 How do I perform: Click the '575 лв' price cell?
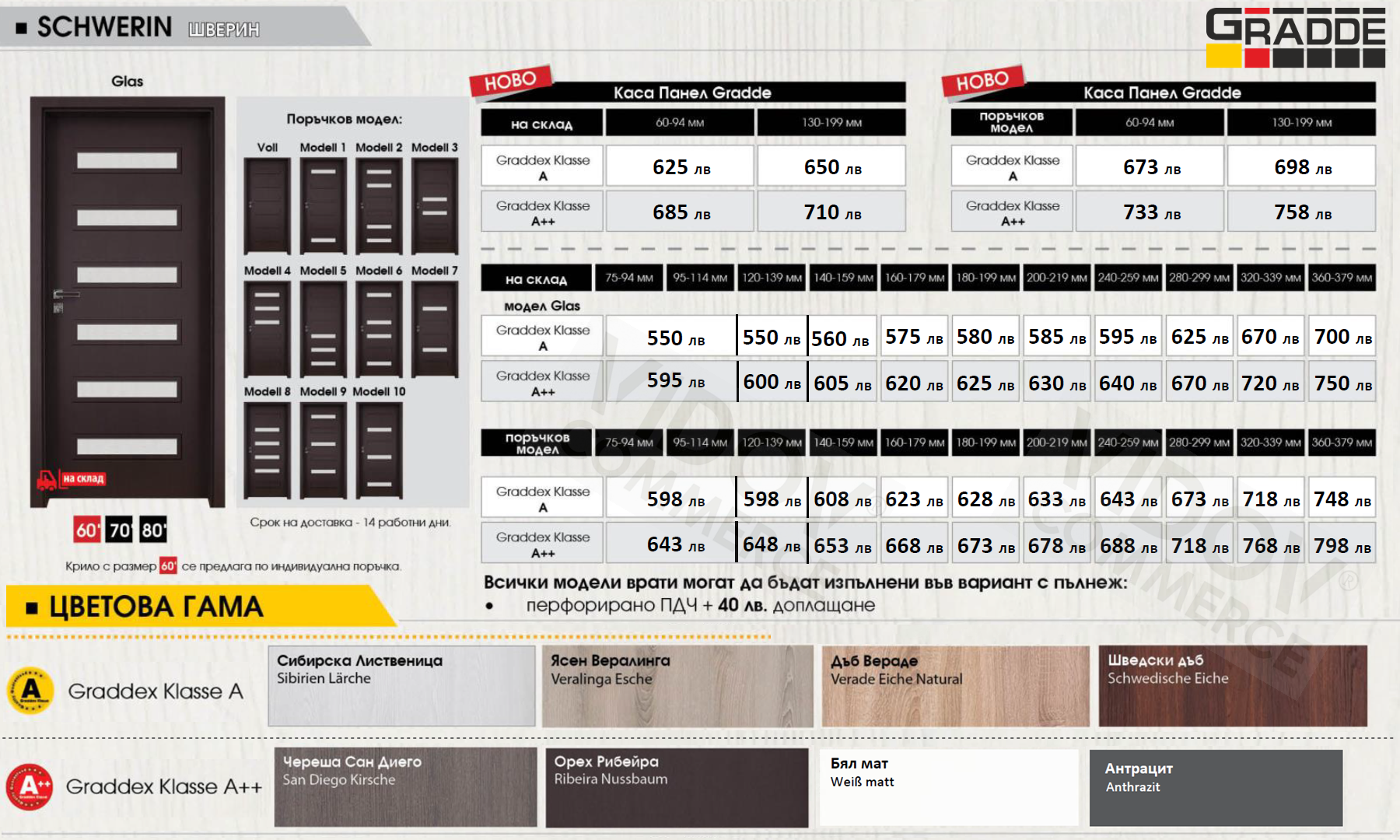[x=914, y=337]
